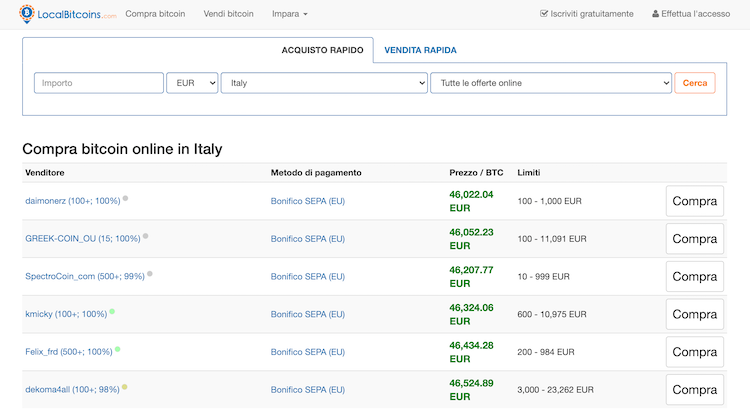This screenshot has height=415, width=750.
Task: Click the price 46,524.89 EUR
Action: click(x=471, y=390)
